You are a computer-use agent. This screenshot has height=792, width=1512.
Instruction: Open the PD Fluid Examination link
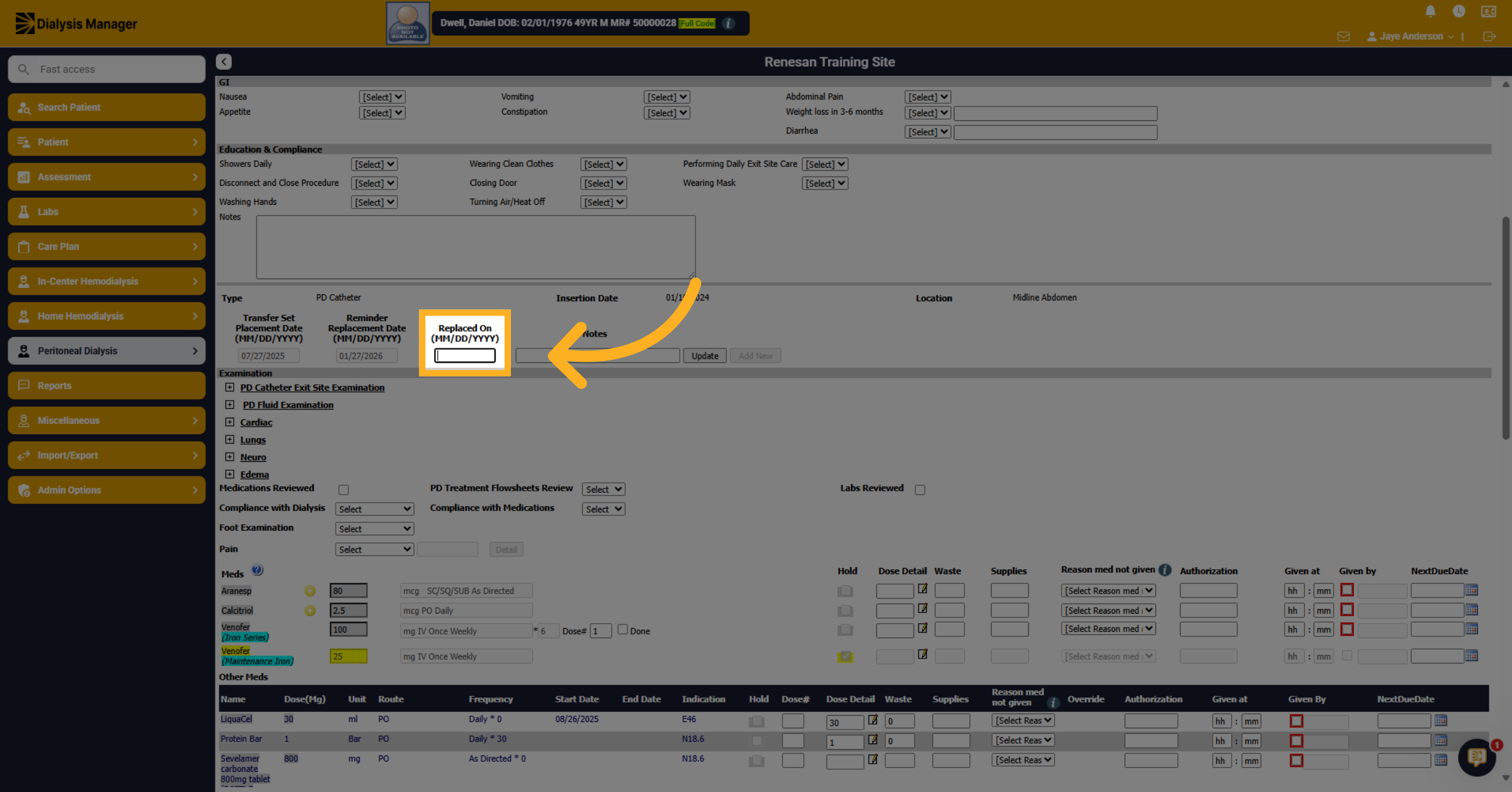[x=288, y=405]
